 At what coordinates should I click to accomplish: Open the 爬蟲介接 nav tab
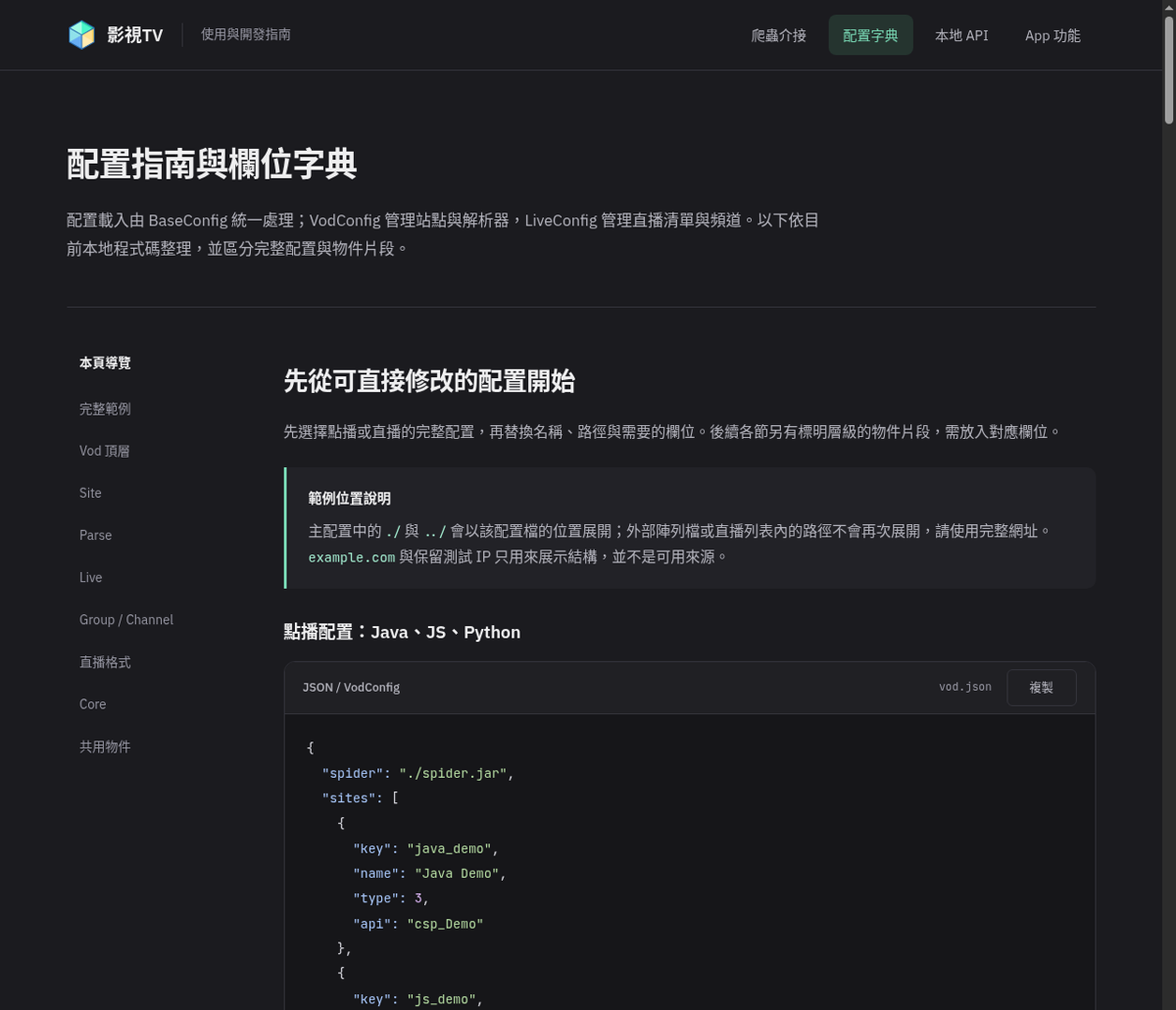coord(778,35)
